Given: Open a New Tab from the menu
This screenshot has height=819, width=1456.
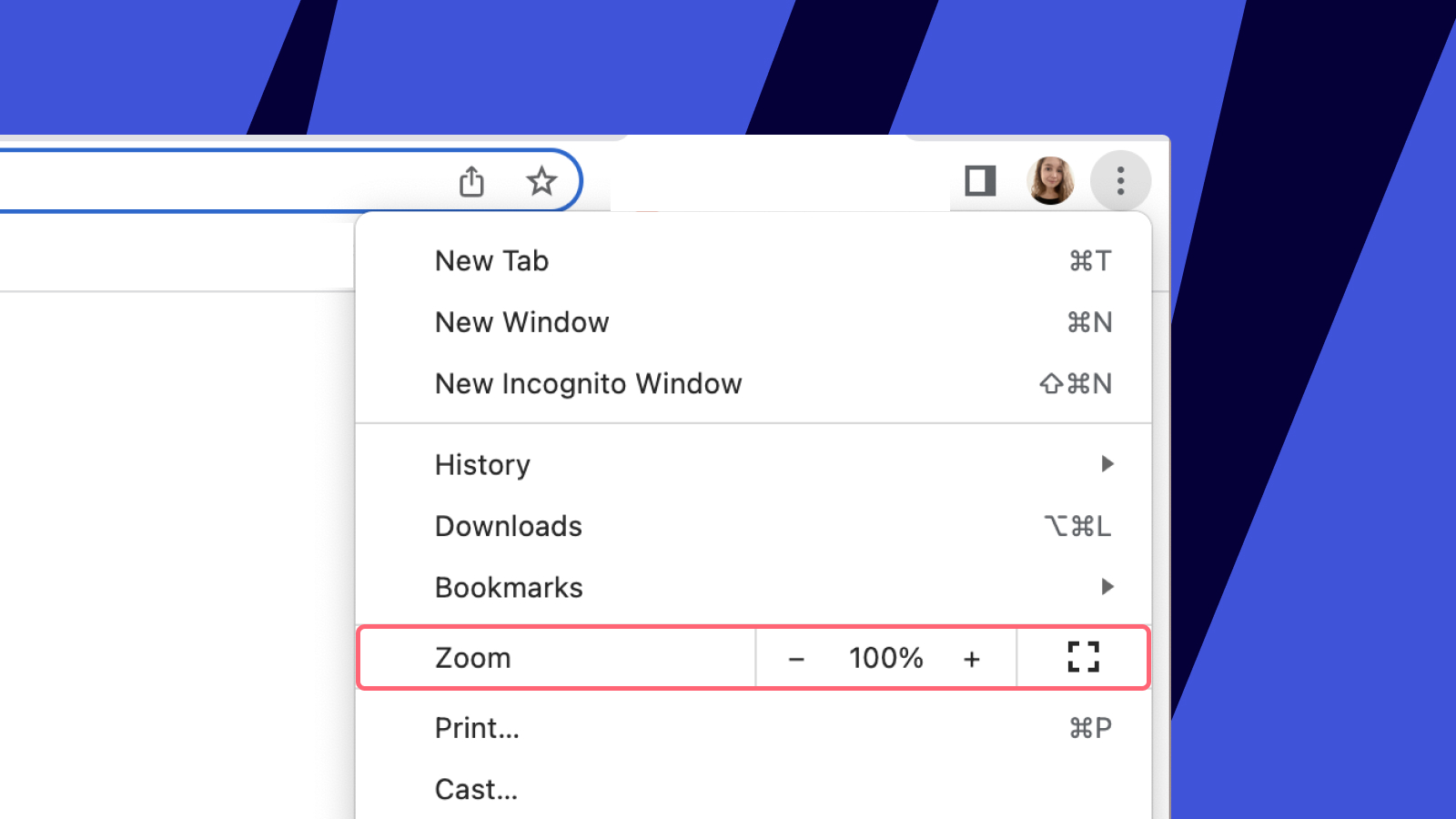Looking at the screenshot, I should coord(491,261).
